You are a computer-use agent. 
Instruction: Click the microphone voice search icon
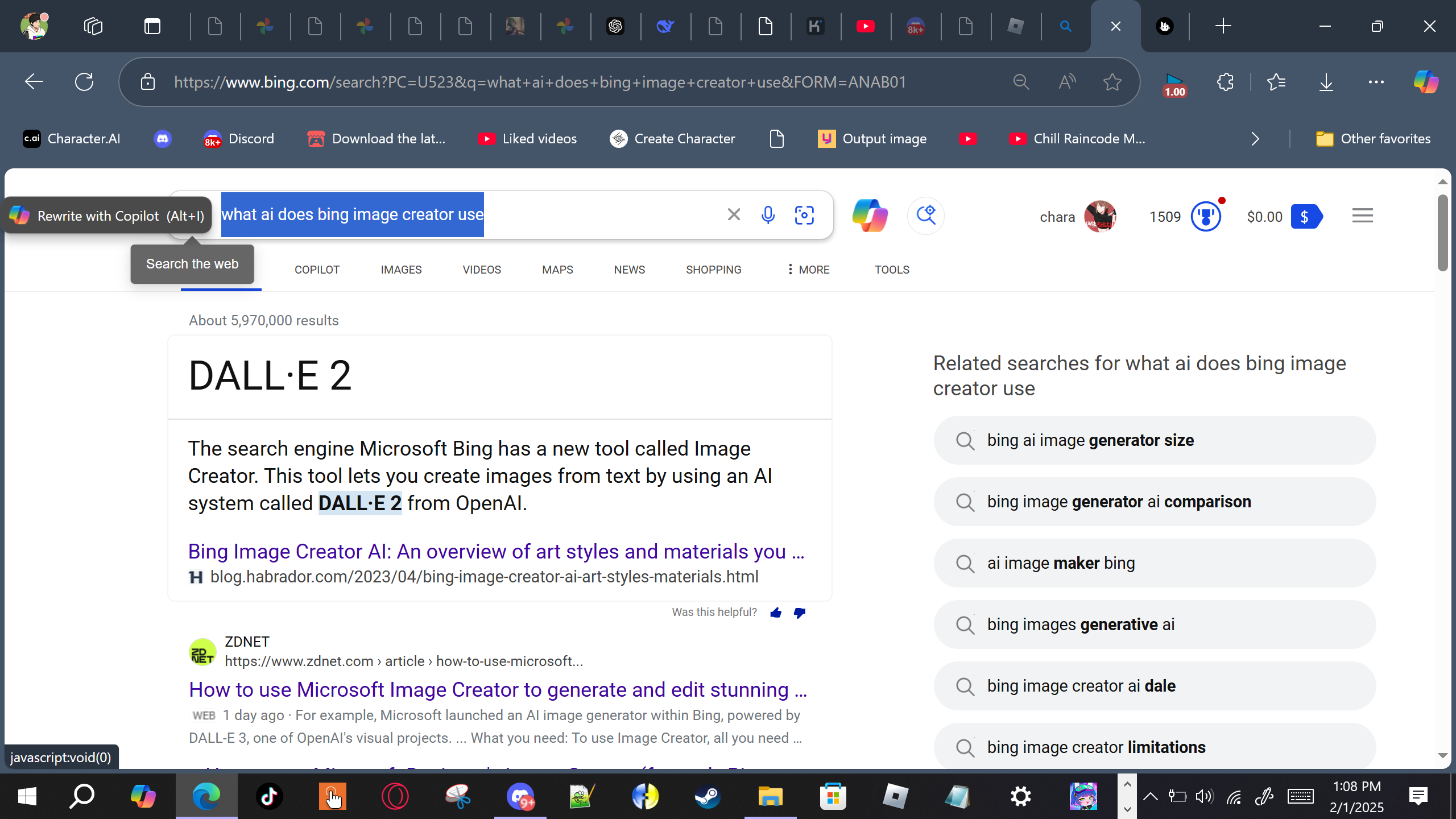coord(768,215)
